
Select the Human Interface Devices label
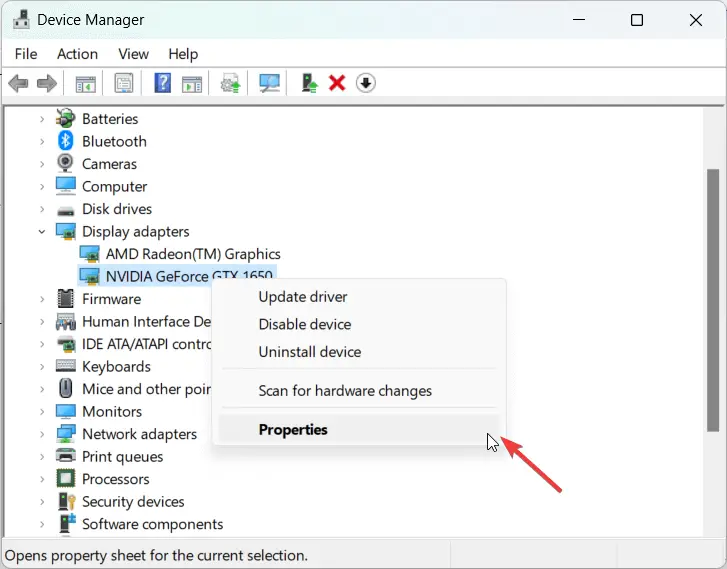coord(147,321)
